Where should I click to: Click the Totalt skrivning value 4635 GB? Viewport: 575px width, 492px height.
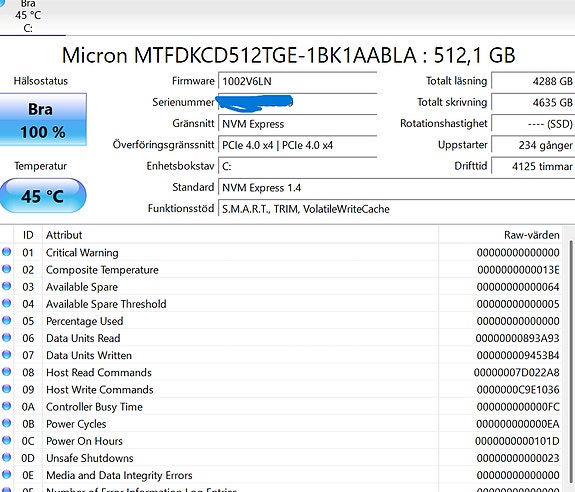click(x=533, y=102)
